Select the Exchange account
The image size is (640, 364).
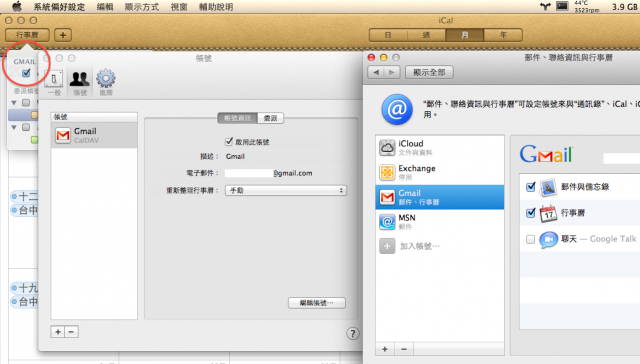[440, 172]
